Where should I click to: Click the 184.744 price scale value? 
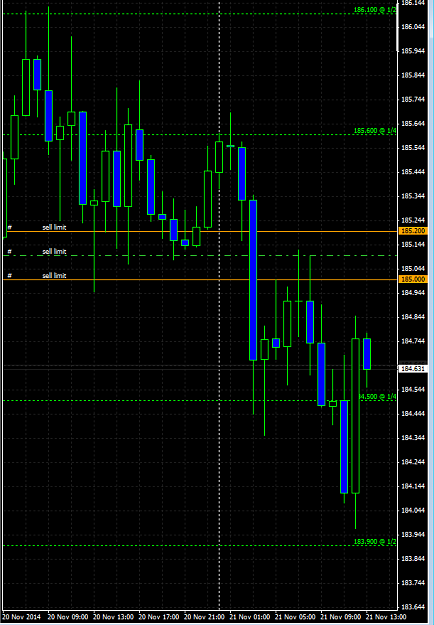click(x=412, y=341)
